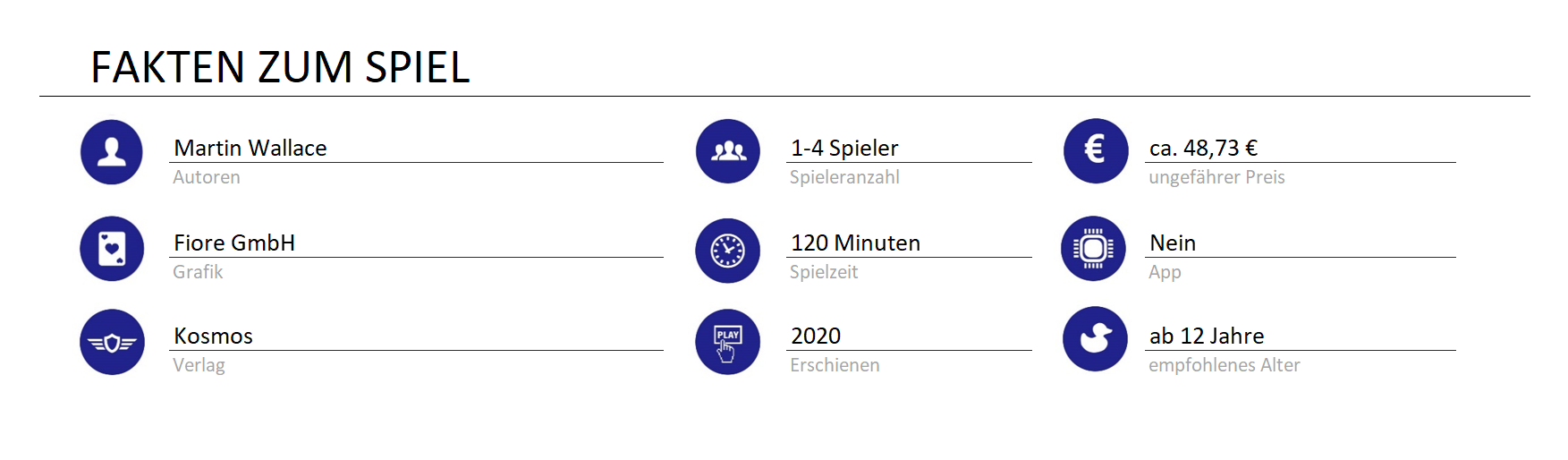Screen dimensions: 1568x460
Task: Click the winged shield Verlag icon
Action: [x=112, y=342]
